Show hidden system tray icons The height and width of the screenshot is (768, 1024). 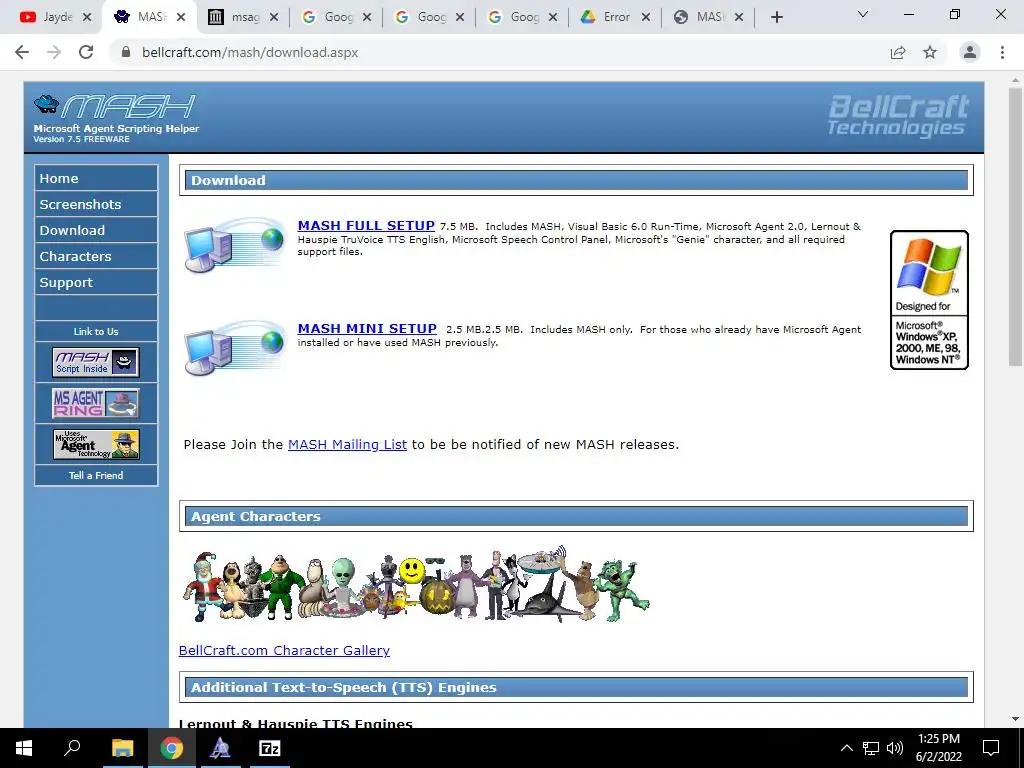click(x=846, y=748)
